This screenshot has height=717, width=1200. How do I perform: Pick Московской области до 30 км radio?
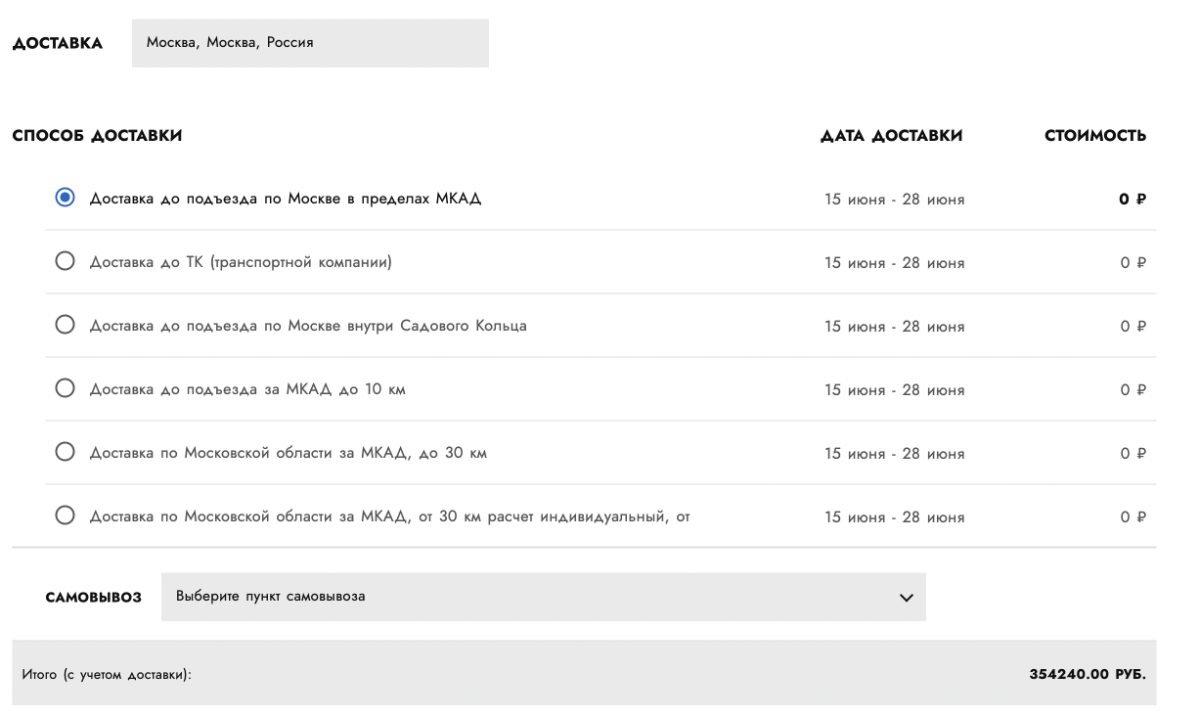pos(65,453)
